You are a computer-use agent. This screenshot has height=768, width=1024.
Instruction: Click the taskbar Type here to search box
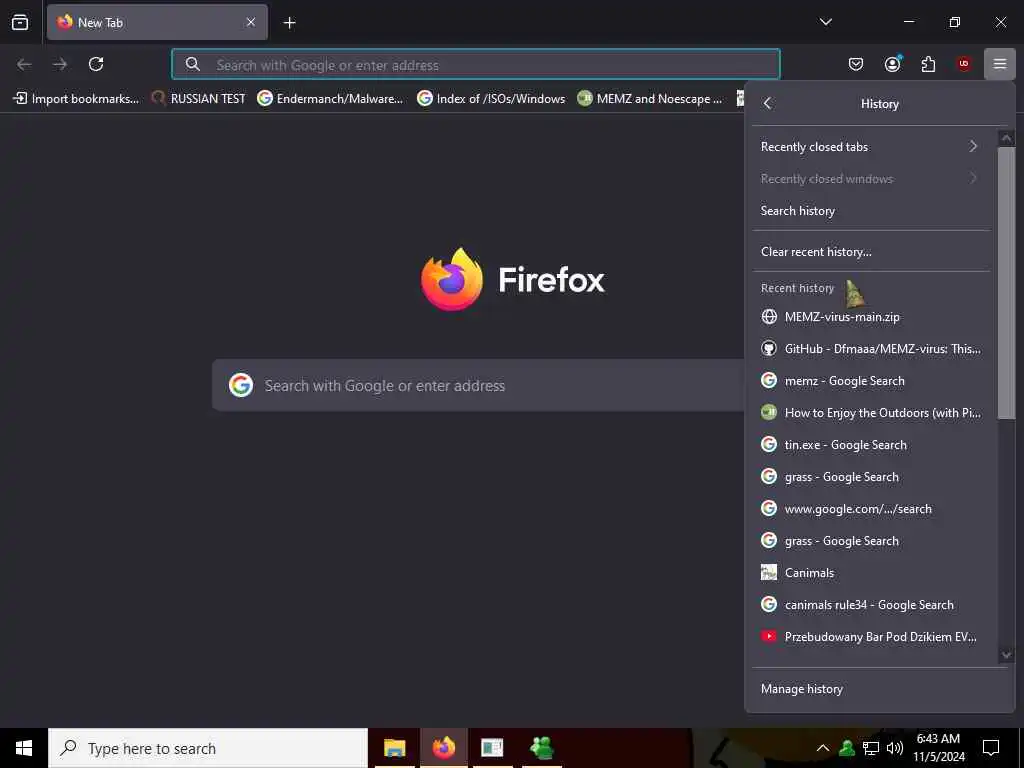click(x=208, y=748)
